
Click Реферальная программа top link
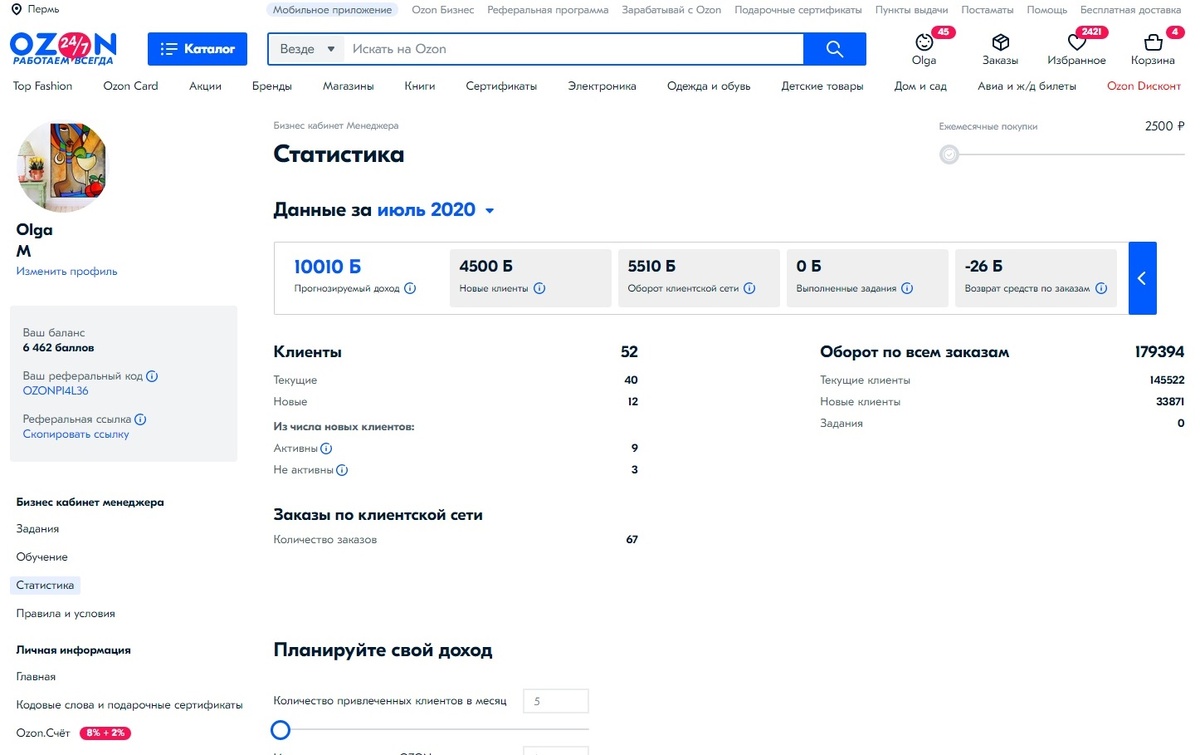(x=548, y=10)
